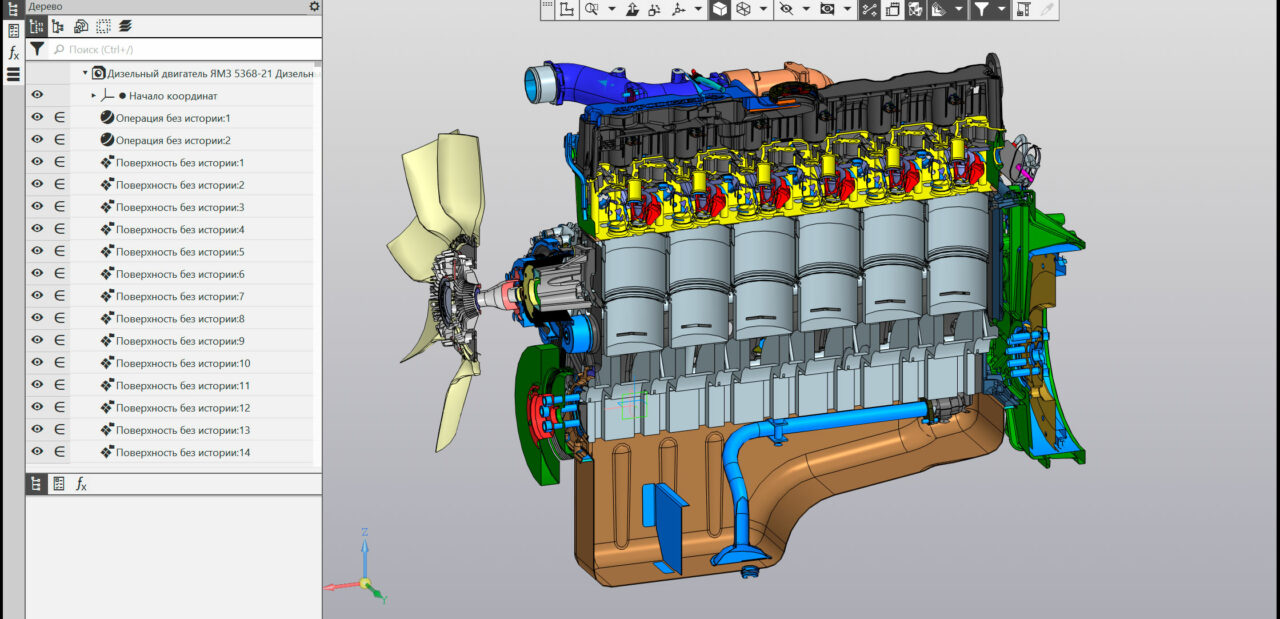The image size is (1280, 619).
Task: Hide Поверхность без истории:1 with eye icon
Action: (x=37, y=162)
